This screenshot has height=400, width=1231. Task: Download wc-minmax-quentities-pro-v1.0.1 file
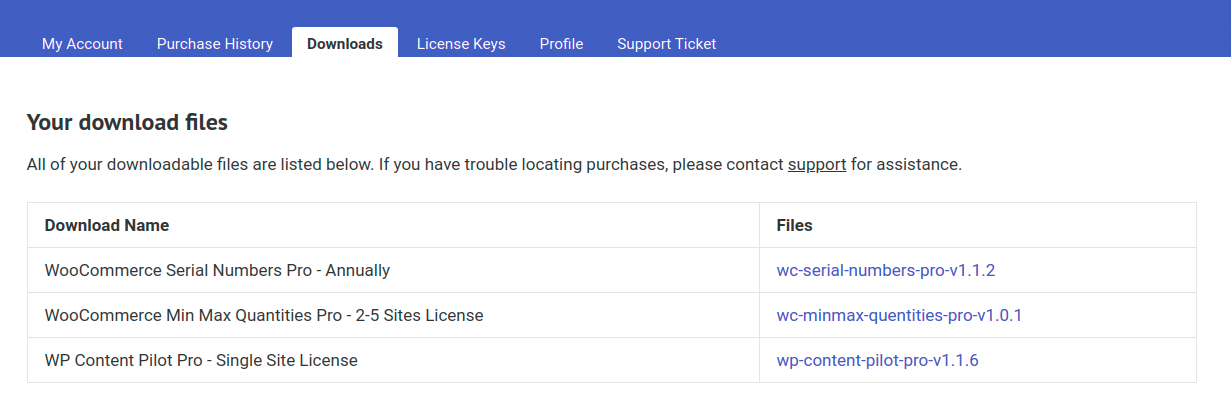(899, 315)
